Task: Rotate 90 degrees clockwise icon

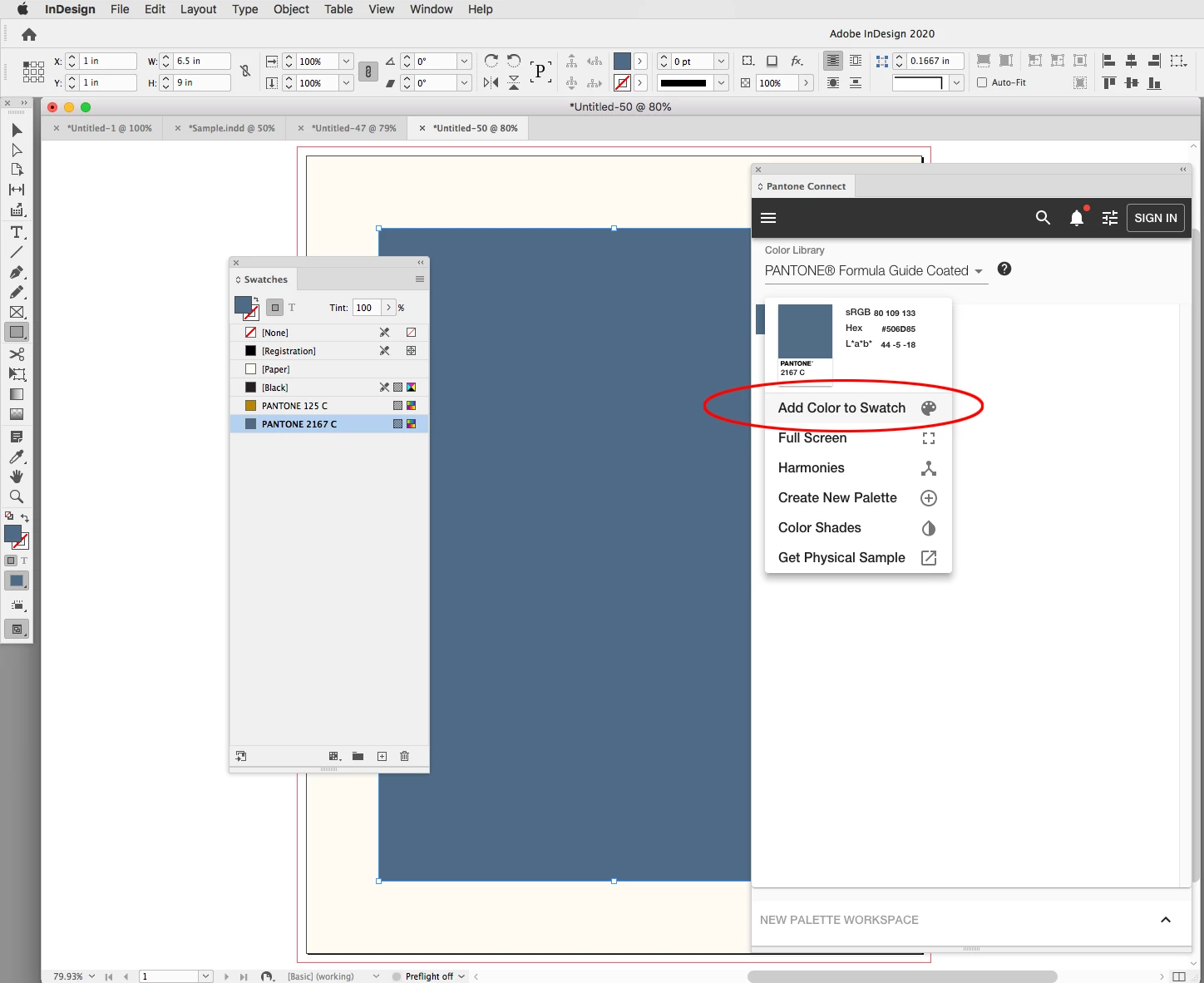Action: [491, 61]
